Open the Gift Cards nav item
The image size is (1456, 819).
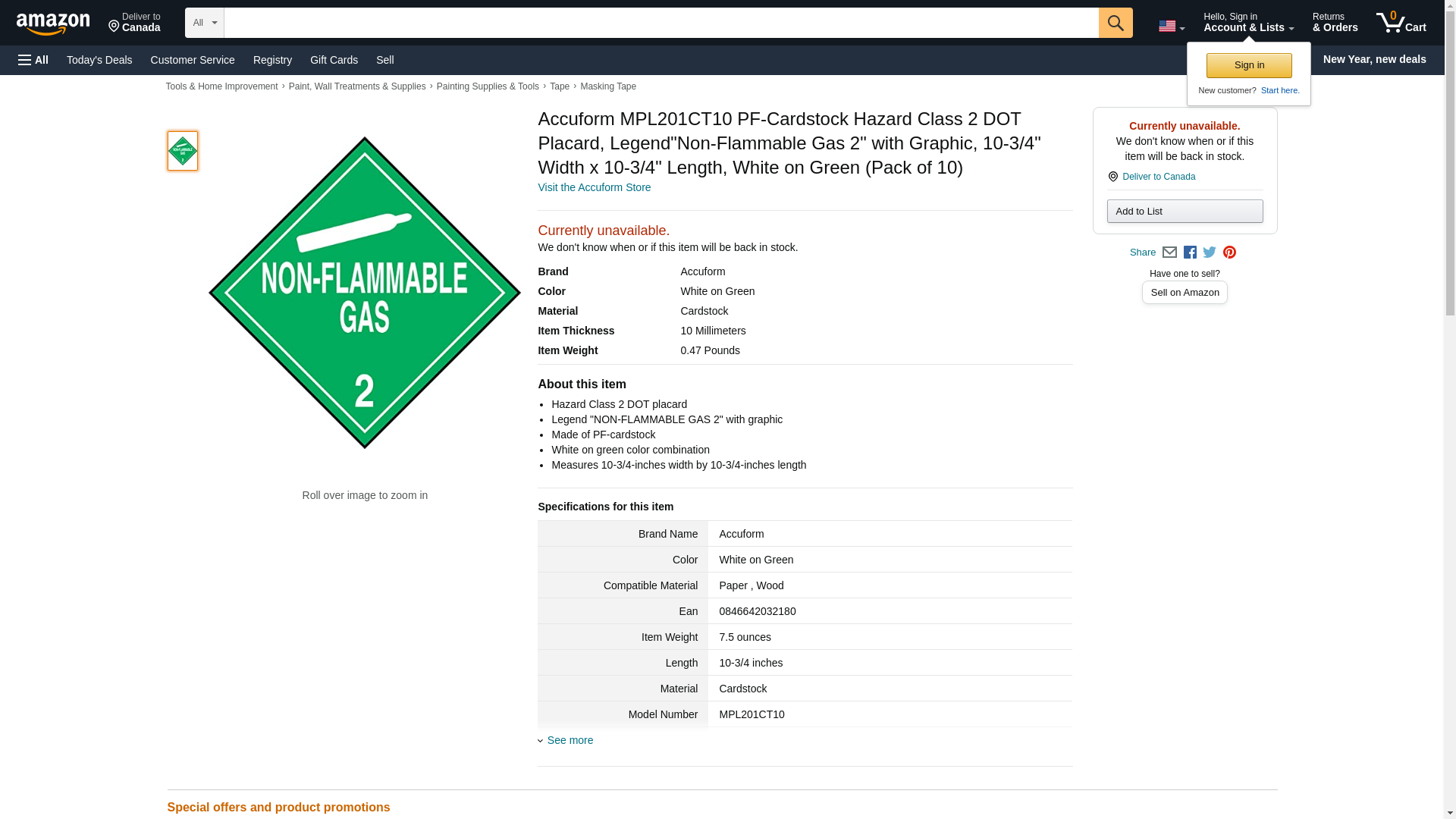334,60
